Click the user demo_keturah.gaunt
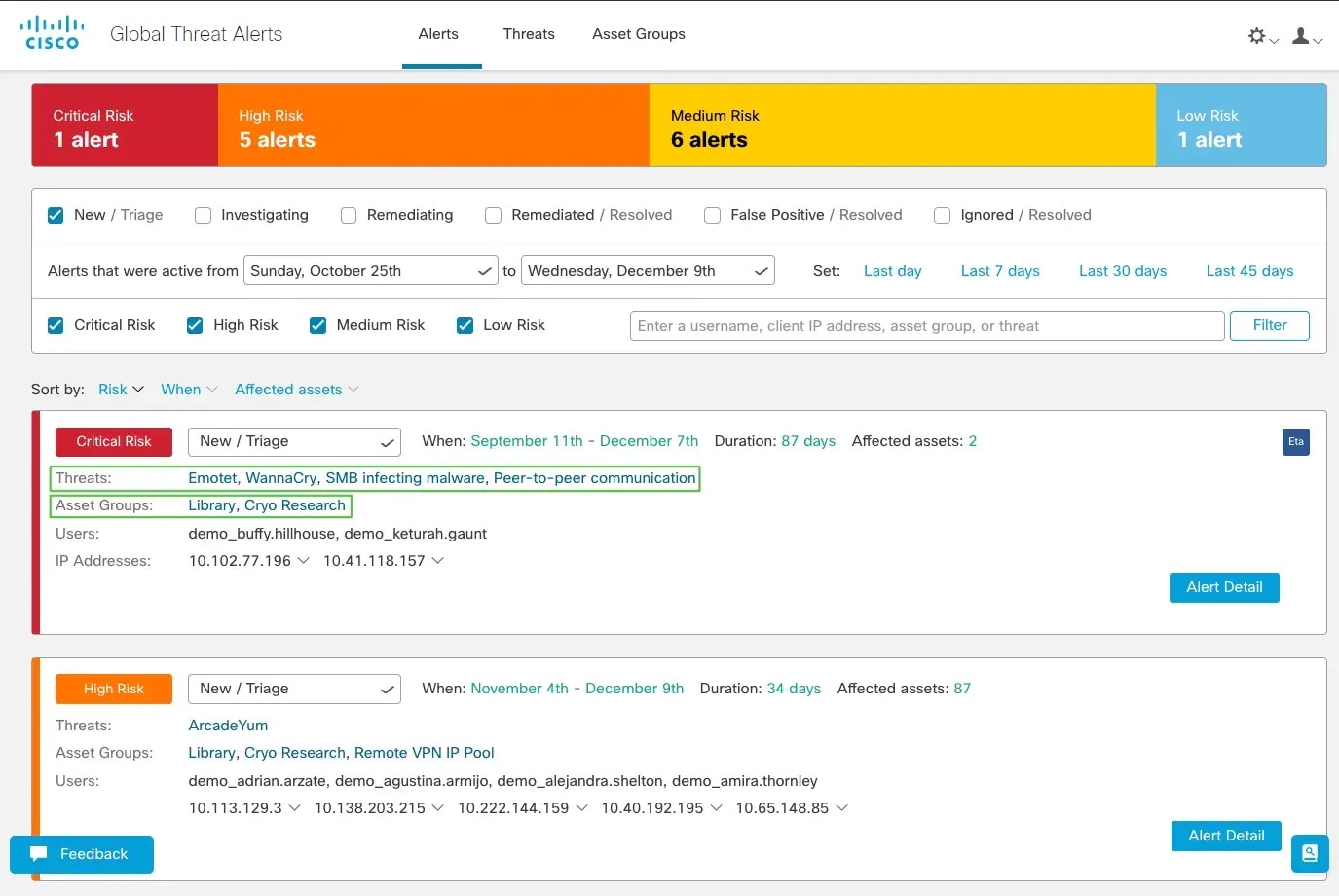This screenshot has height=896, width=1339. (x=416, y=534)
